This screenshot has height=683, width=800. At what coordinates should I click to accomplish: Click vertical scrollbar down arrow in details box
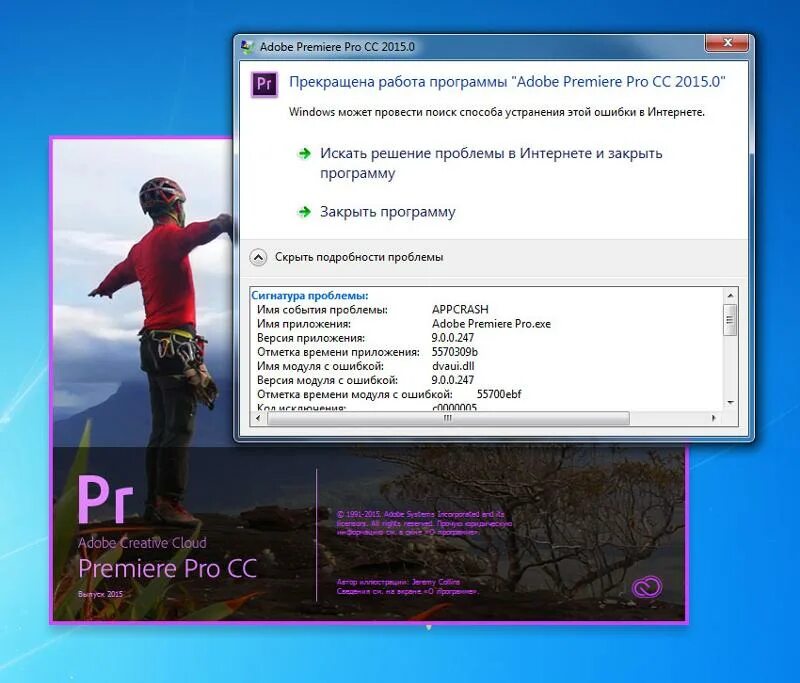[x=730, y=403]
